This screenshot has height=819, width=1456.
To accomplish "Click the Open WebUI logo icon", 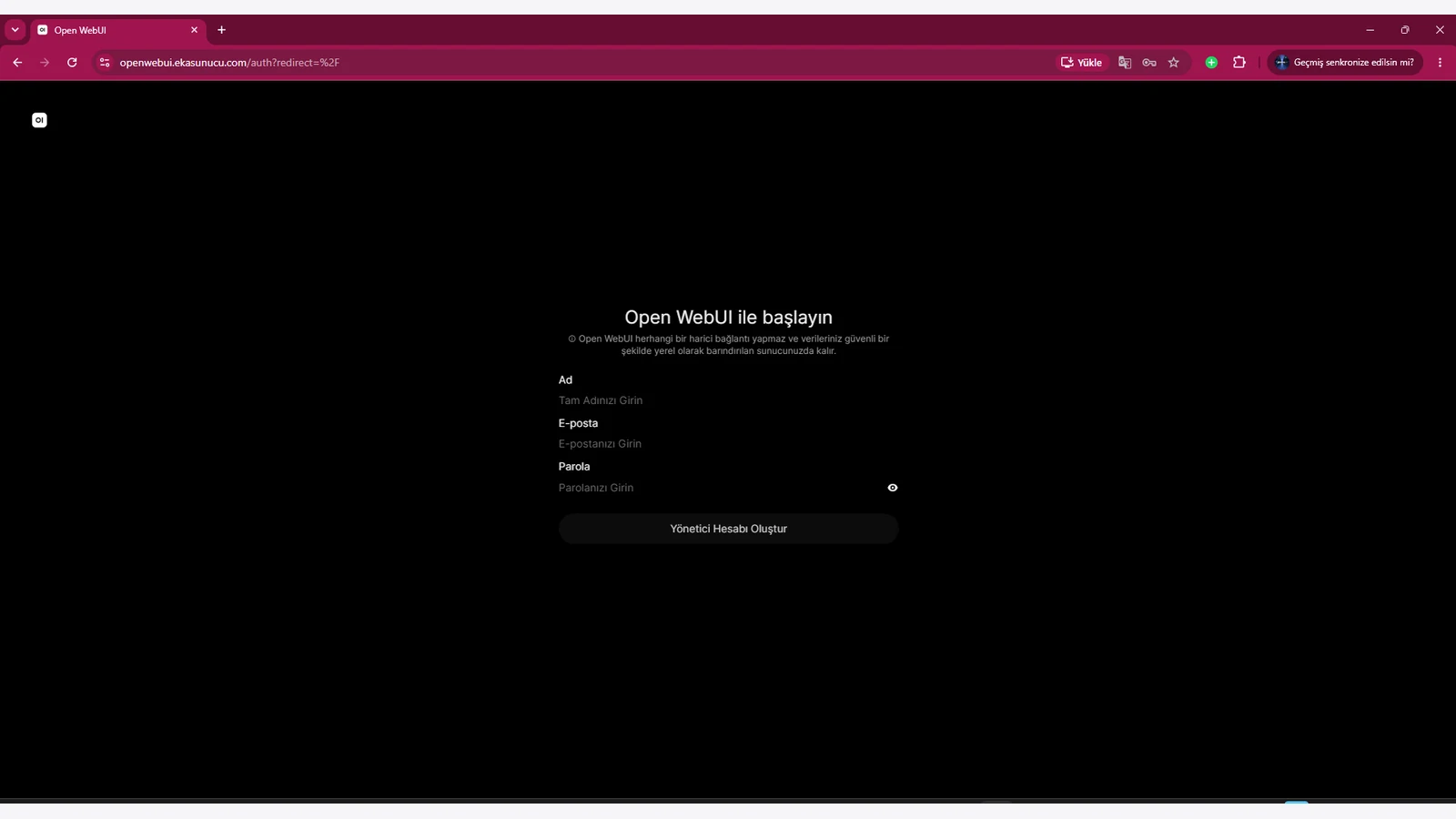I will point(39,120).
